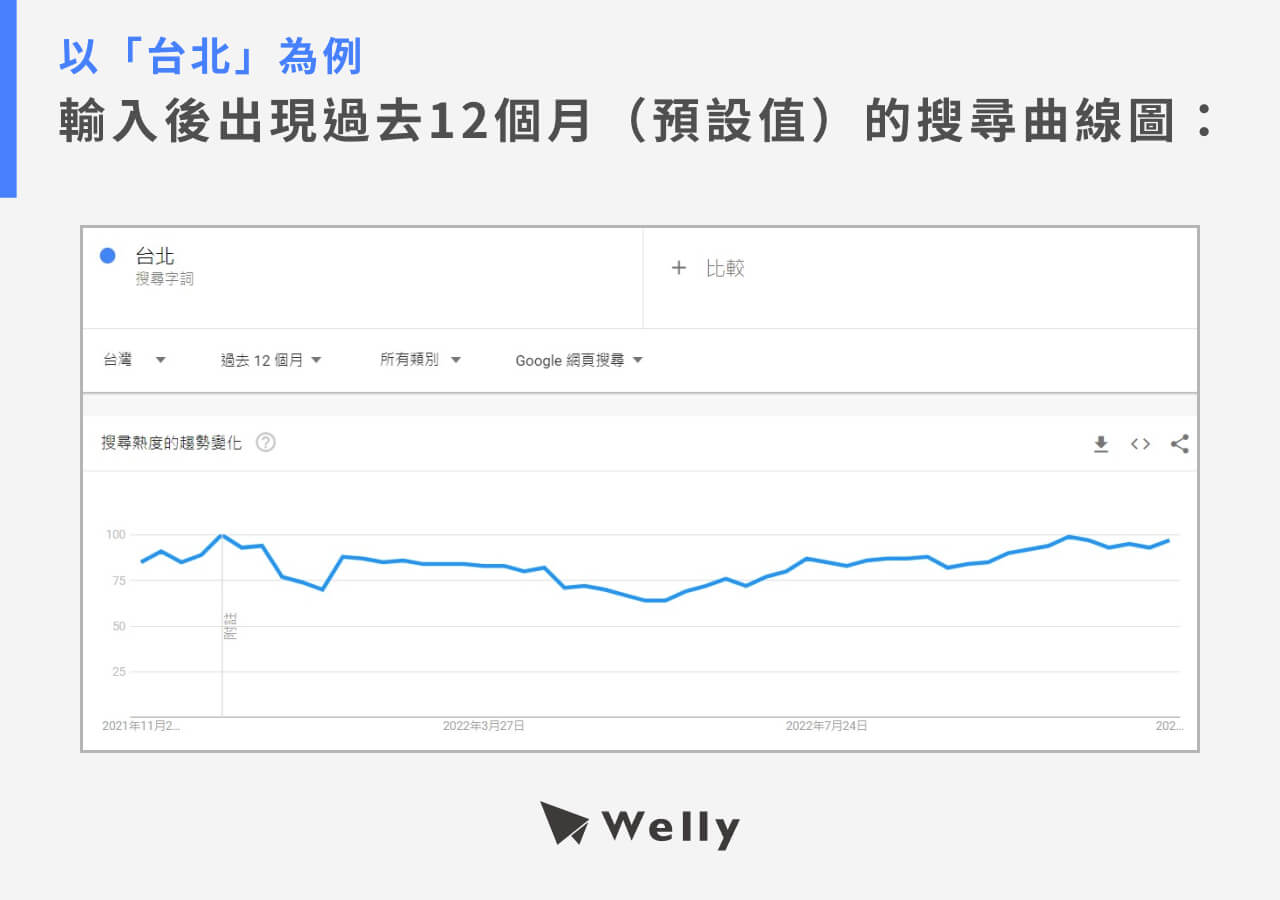Click the help question mark beside 搜尋熱度的趨勢變化
The height and width of the screenshot is (900, 1280).
(x=265, y=442)
